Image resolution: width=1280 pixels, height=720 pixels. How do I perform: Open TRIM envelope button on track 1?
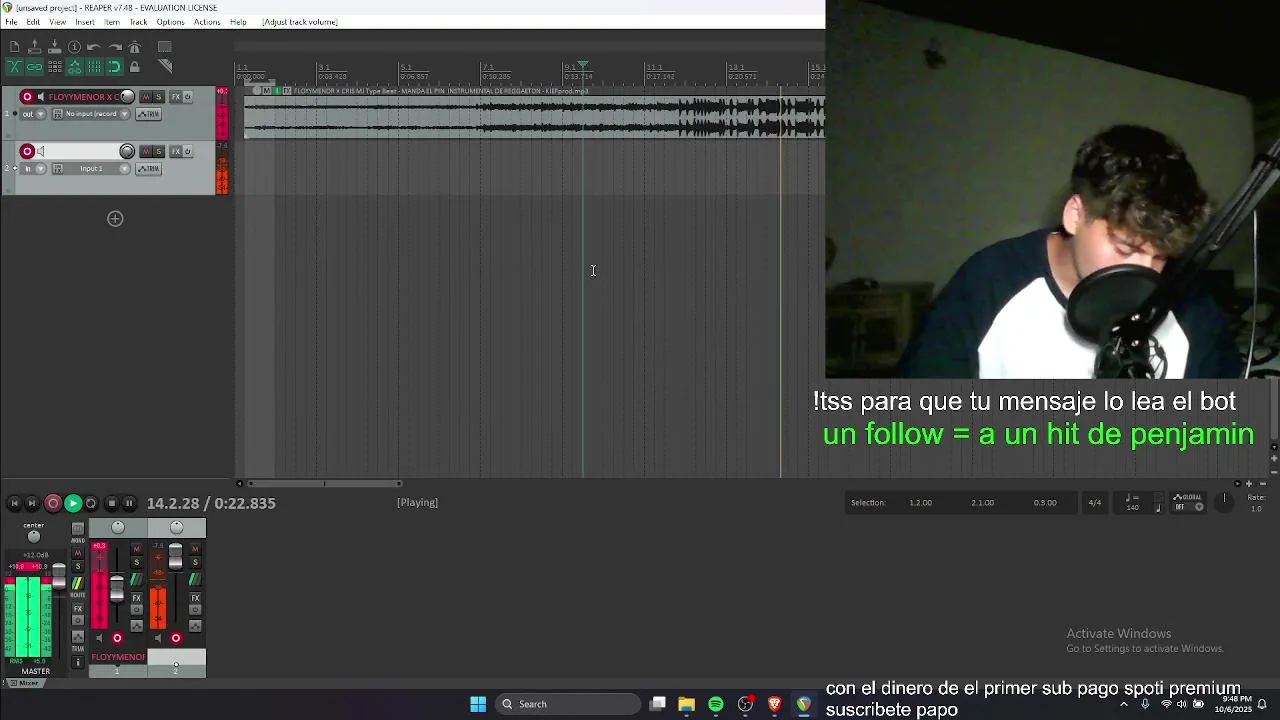(x=148, y=114)
